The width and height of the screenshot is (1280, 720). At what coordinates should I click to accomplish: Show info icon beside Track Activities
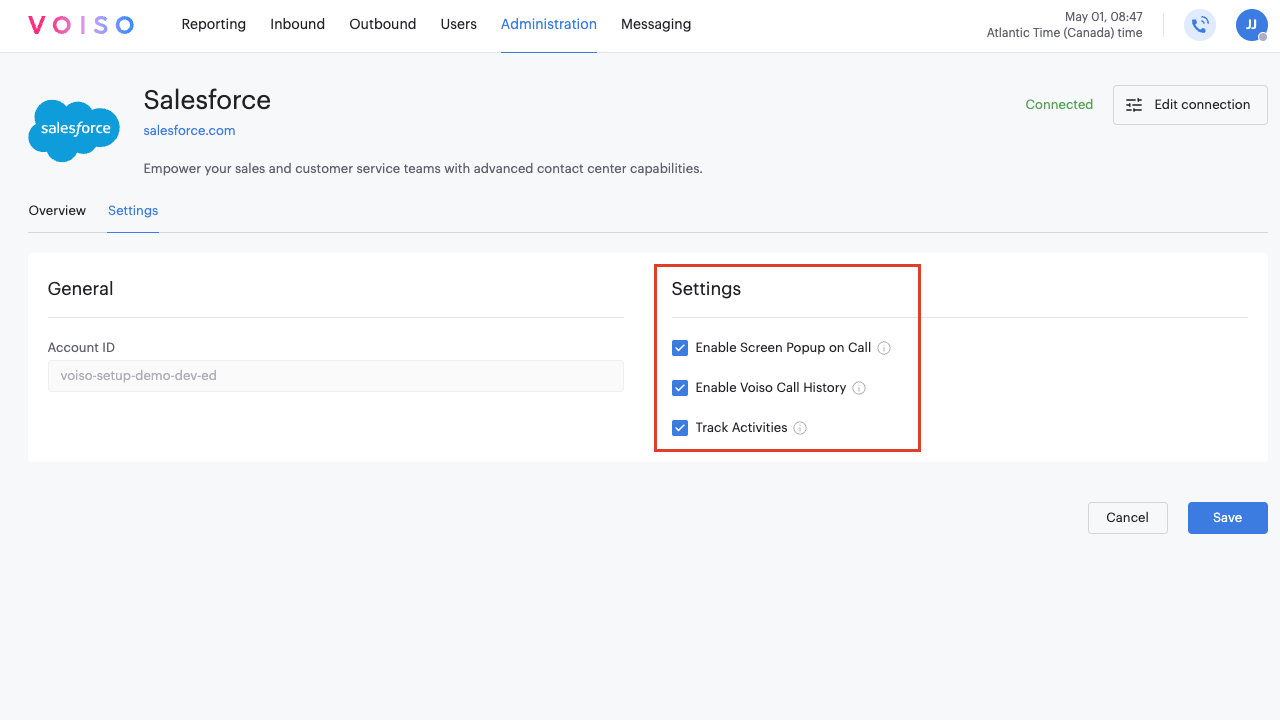pyautogui.click(x=800, y=428)
